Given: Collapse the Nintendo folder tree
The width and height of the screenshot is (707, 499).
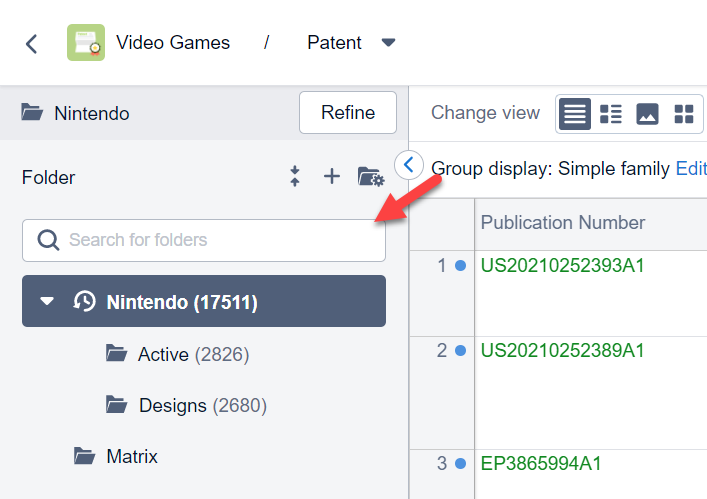Looking at the screenshot, I should [x=47, y=302].
